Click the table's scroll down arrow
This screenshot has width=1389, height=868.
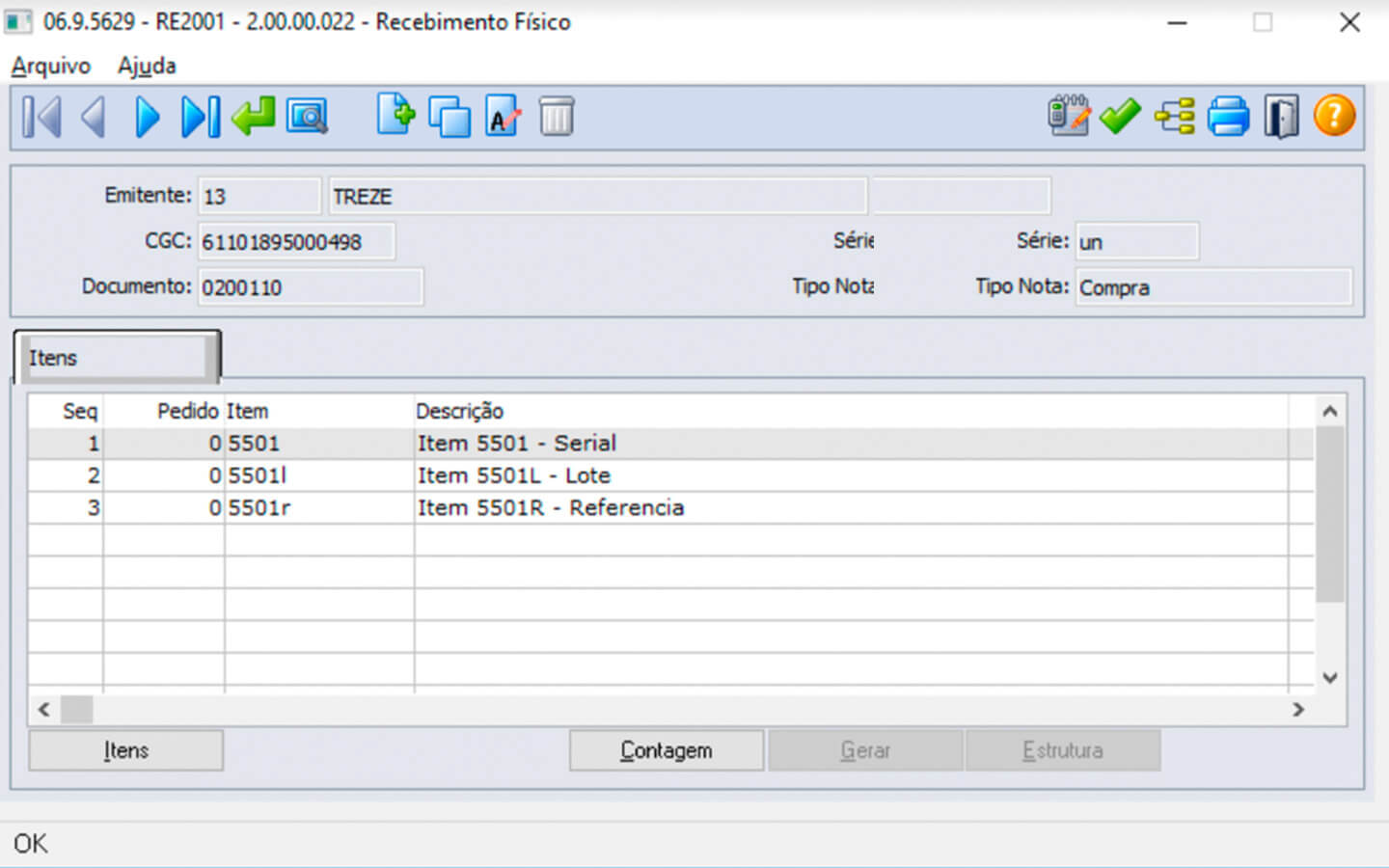pos(1330,678)
